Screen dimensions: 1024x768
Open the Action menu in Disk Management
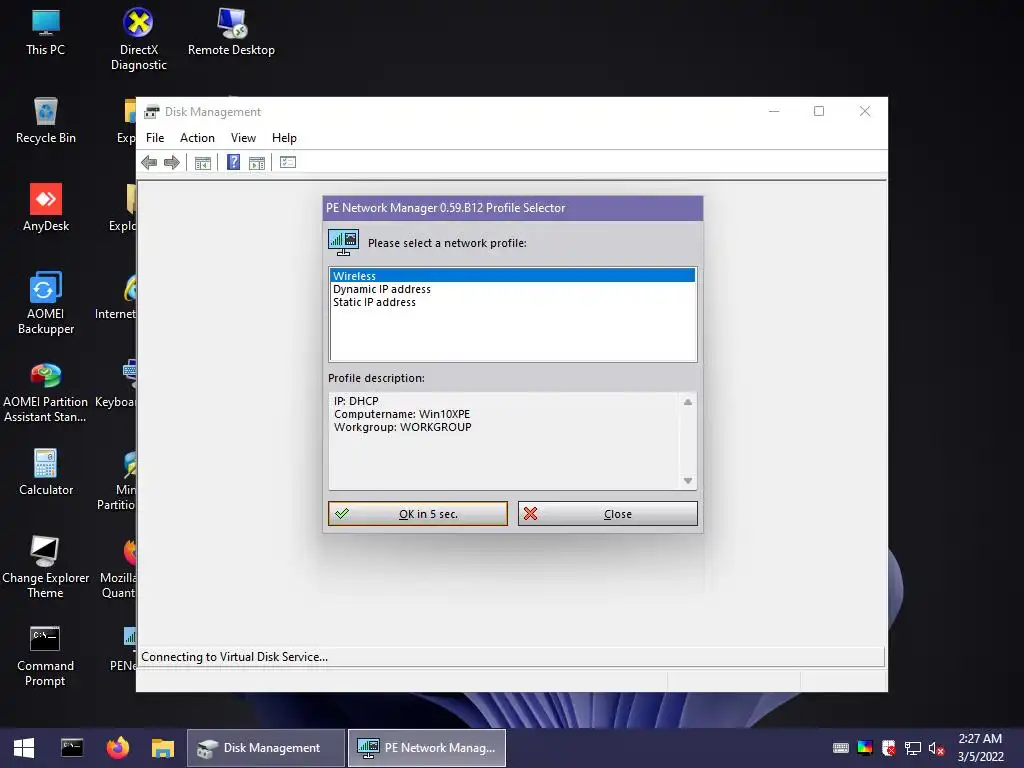pos(197,138)
